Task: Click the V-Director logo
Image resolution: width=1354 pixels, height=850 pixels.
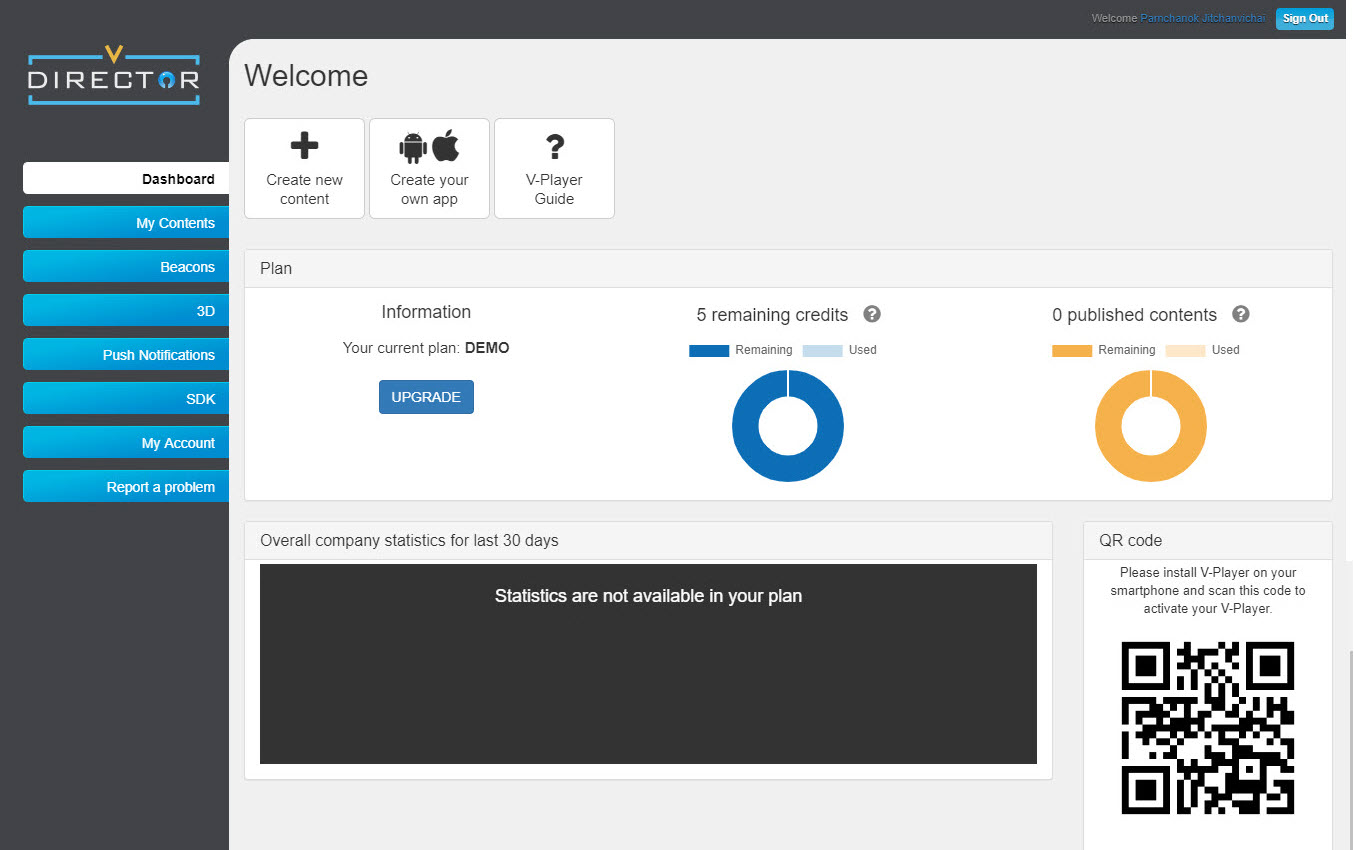Action: (114, 75)
